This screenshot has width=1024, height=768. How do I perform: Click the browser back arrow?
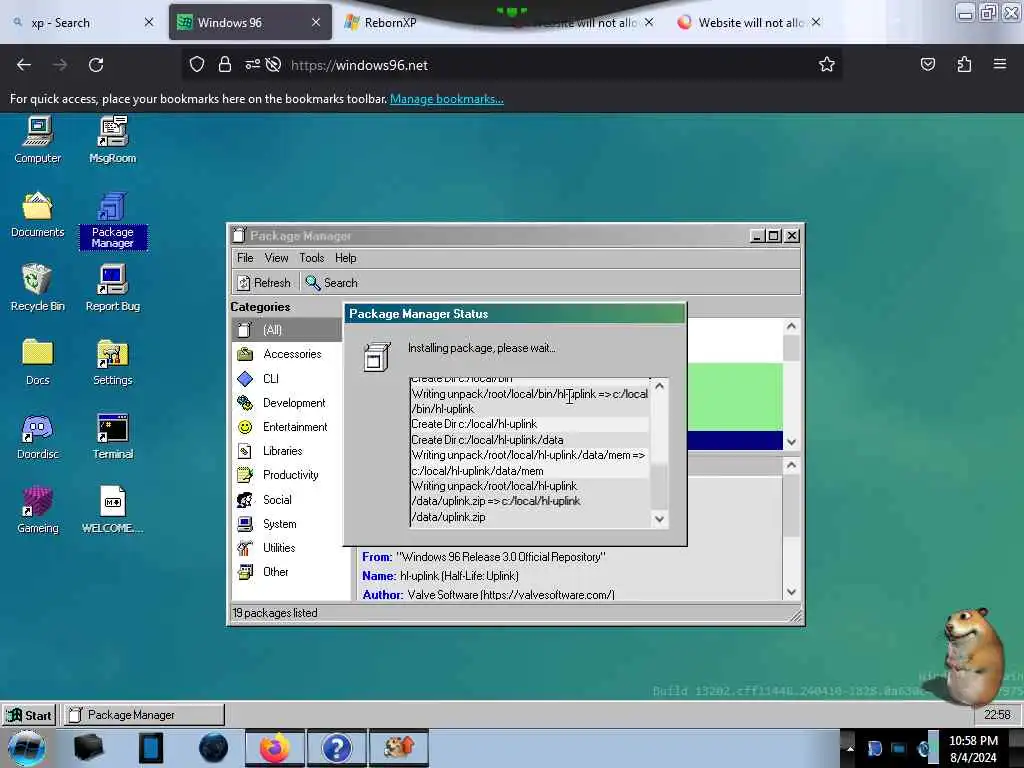pyautogui.click(x=24, y=65)
